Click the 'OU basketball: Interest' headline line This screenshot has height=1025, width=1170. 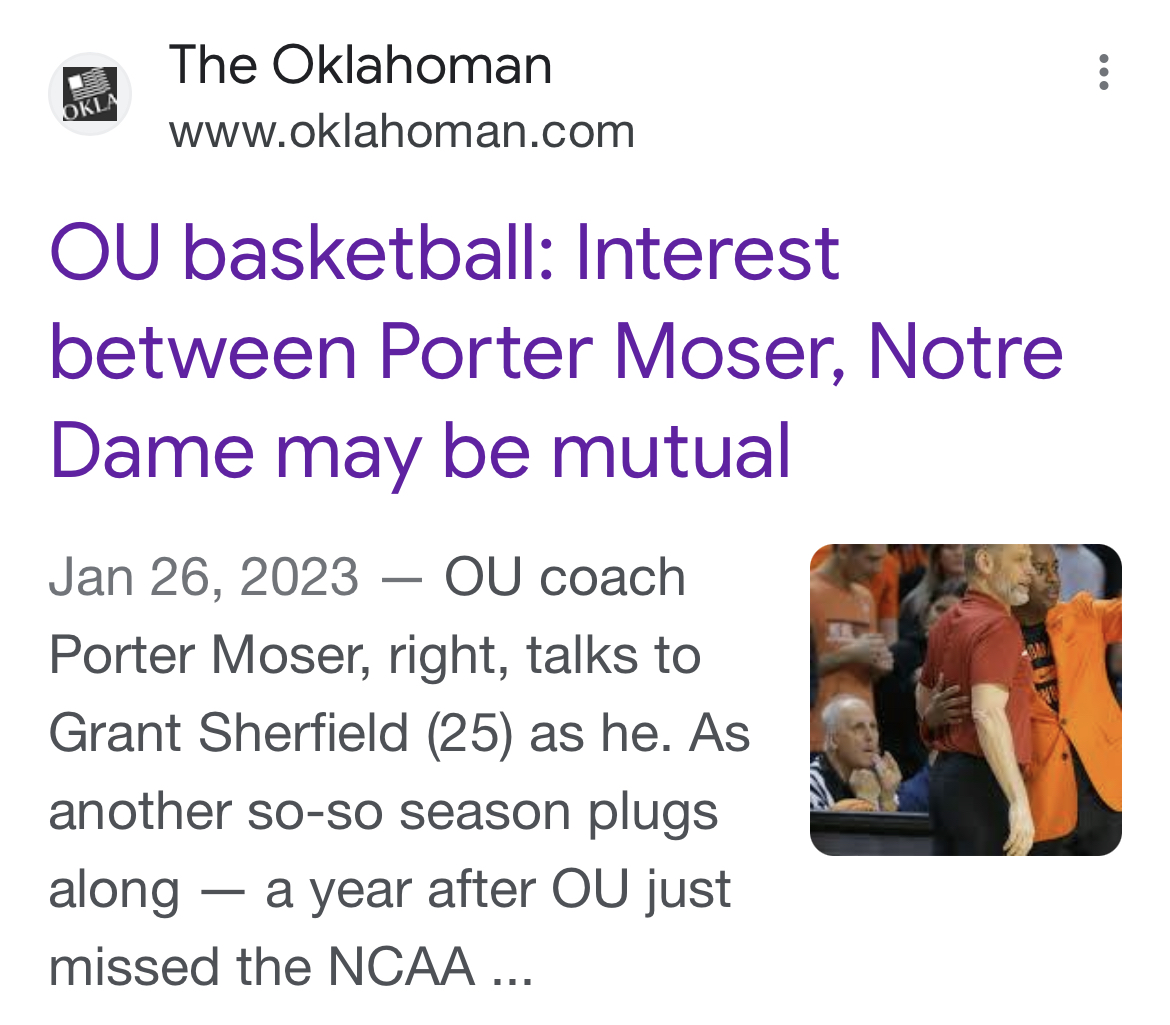click(445, 254)
